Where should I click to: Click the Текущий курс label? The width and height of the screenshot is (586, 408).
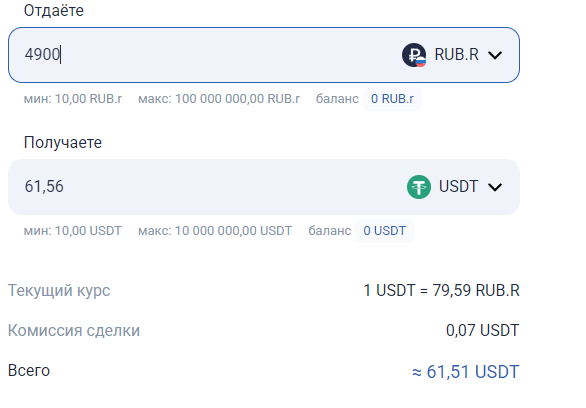(x=59, y=290)
